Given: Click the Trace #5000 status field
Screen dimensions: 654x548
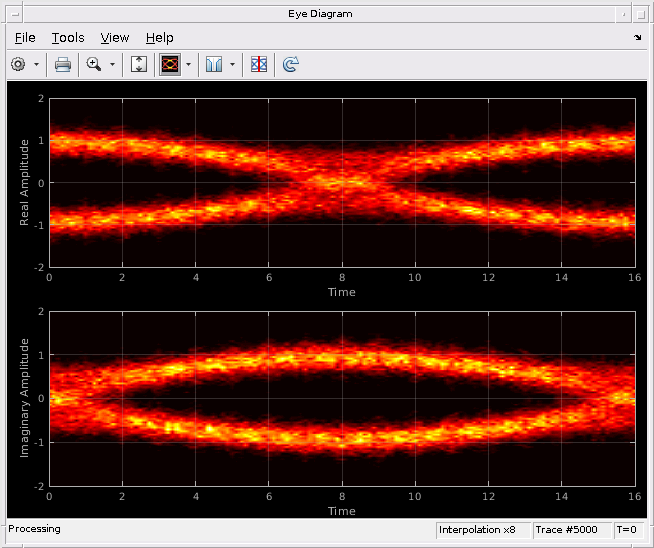Looking at the screenshot, I should (572, 530).
